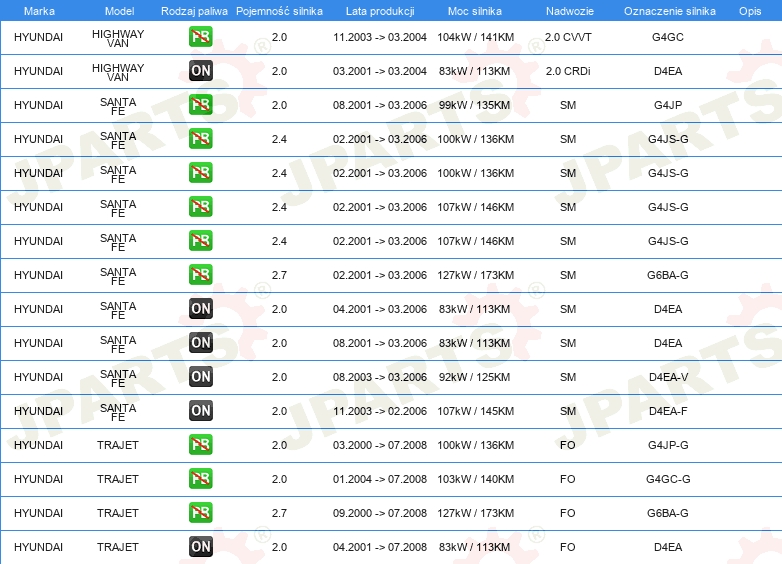Click the PB fuel icon in the G4JP row

tap(200, 105)
